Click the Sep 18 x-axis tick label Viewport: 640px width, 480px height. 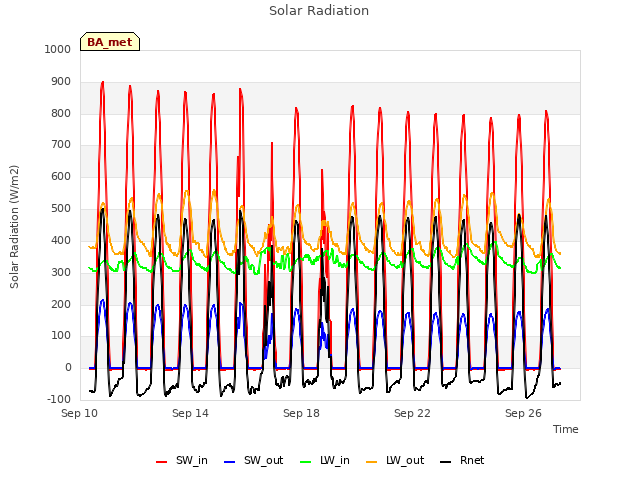(301, 413)
